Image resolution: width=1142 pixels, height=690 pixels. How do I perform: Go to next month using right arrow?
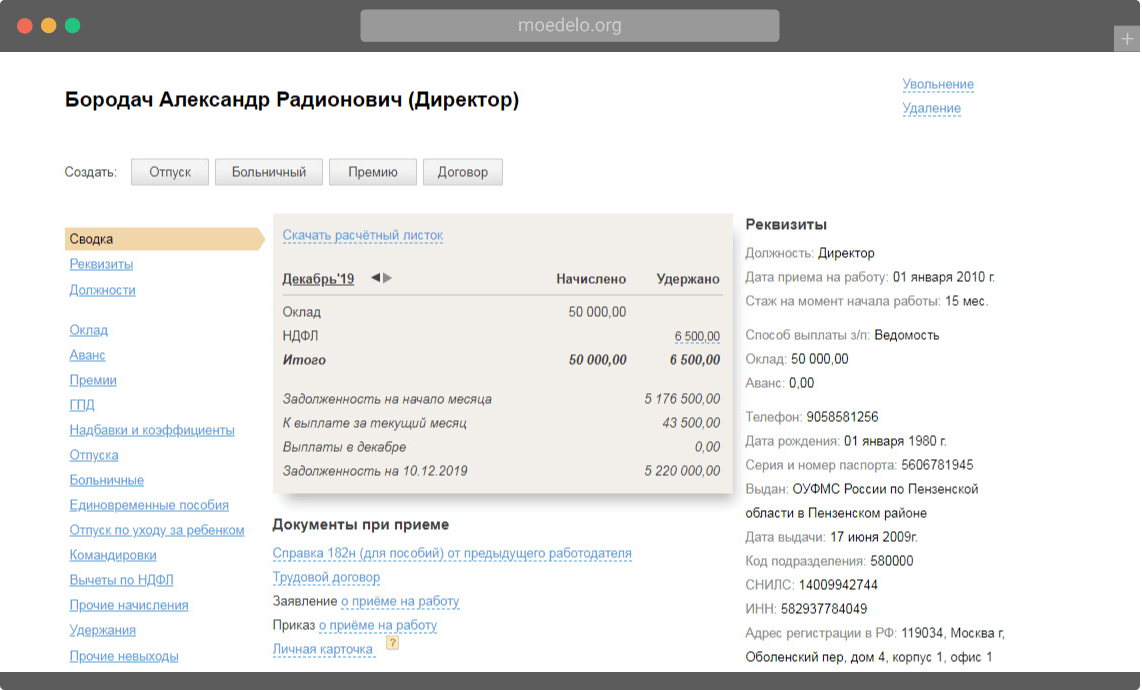[388, 278]
